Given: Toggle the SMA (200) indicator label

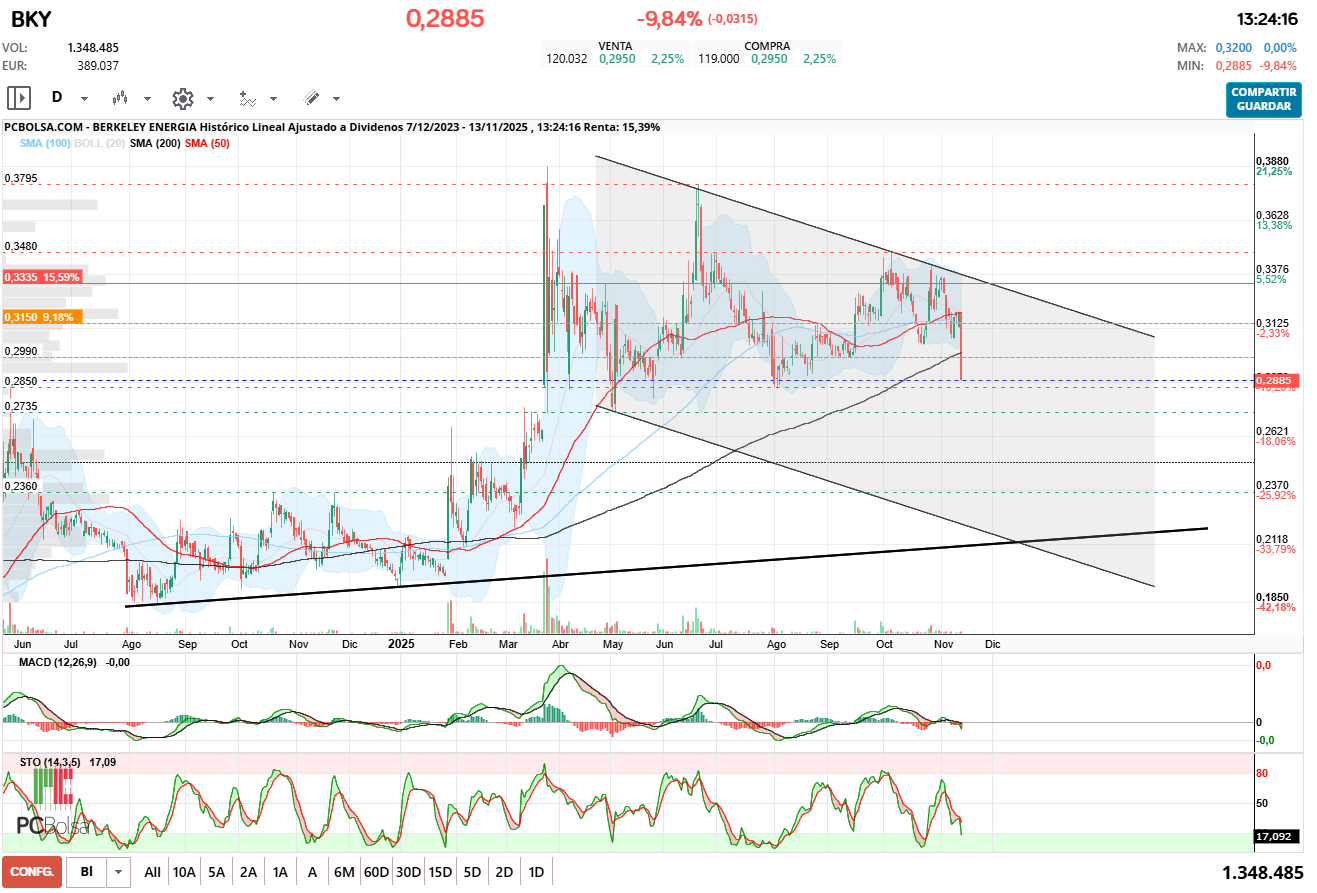Looking at the screenshot, I should pyautogui.click(x=155, y=144).
